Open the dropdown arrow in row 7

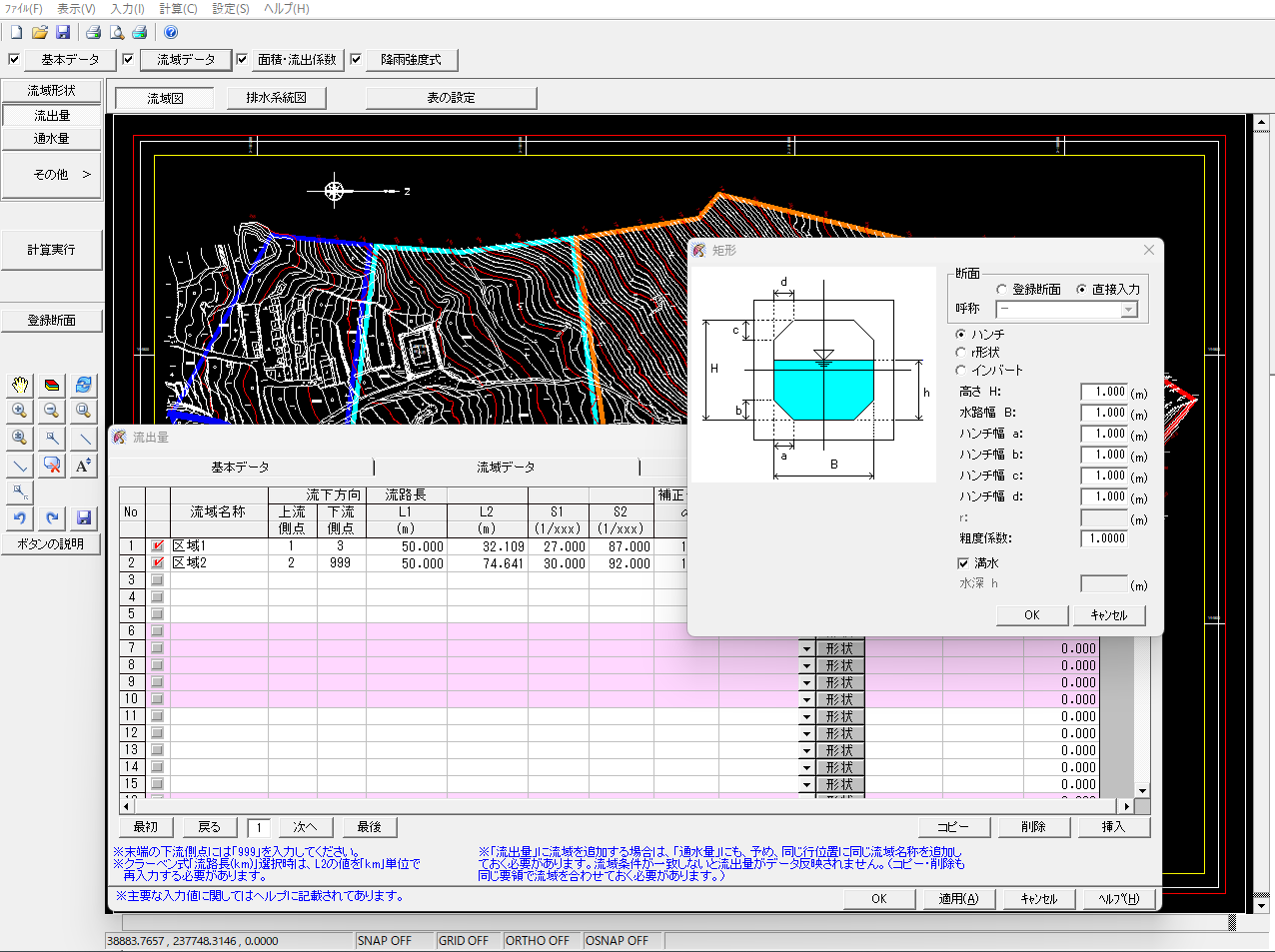tap(806, 649)
